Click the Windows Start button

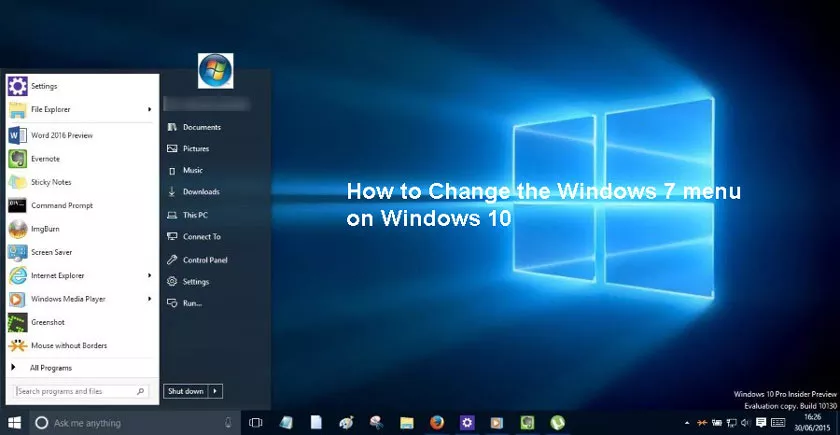(14, 423)
